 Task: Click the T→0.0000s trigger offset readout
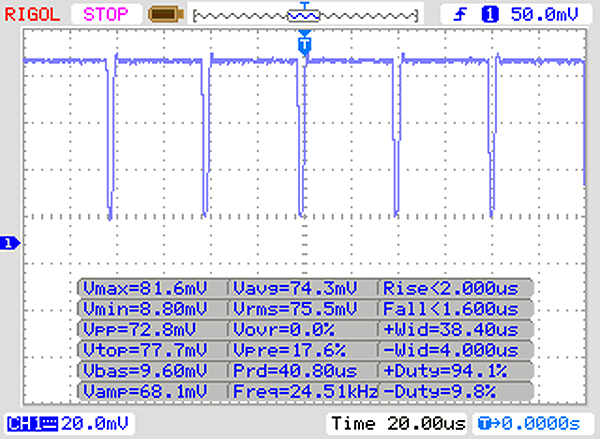point(530,424)
